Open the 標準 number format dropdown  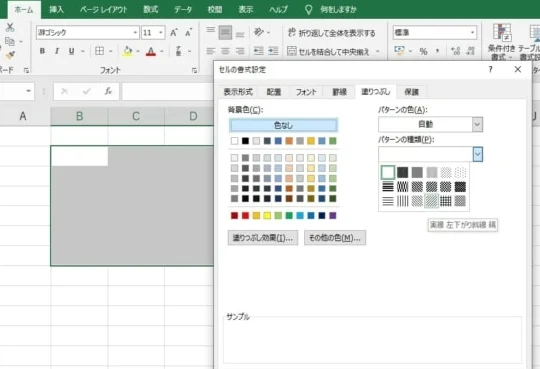click(472, 33)
